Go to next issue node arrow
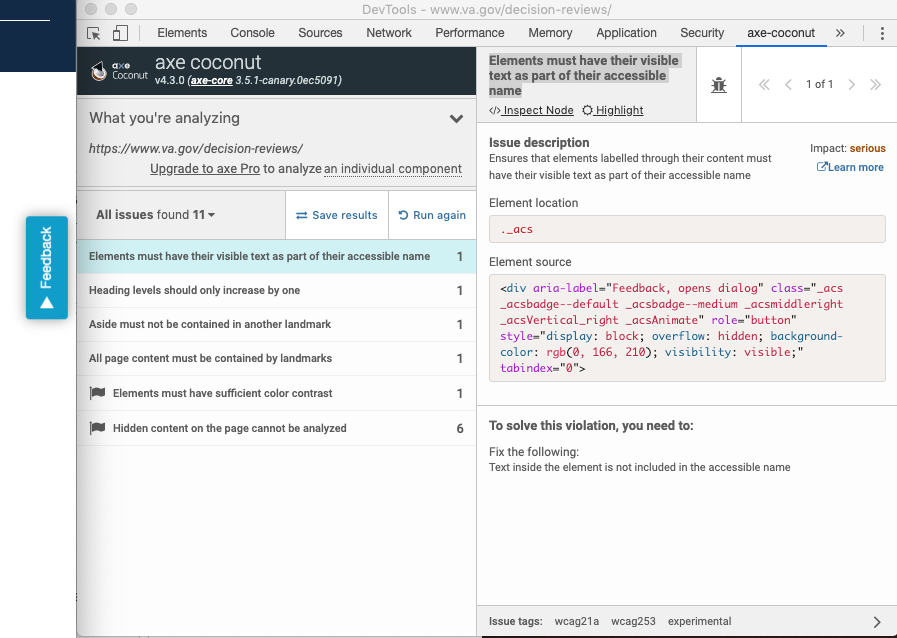The image size is (897, 638). point(851,85)
